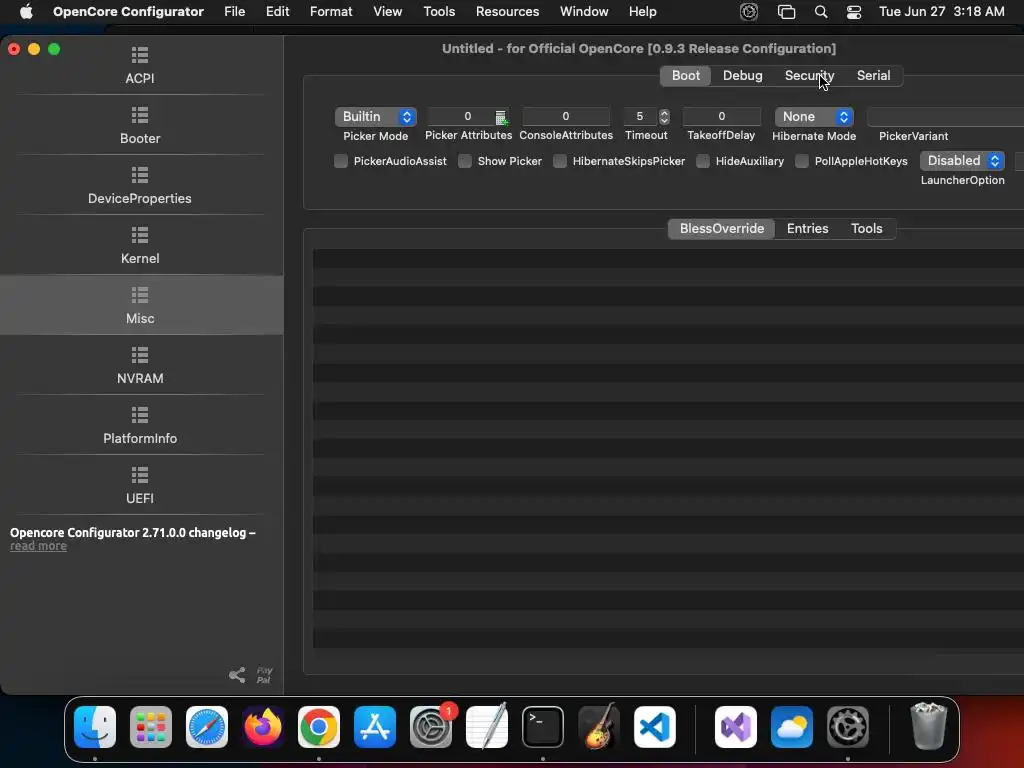Screen dimensions: 1024x768
Task: Open Finder from the Dock
Action: (95, 726)
